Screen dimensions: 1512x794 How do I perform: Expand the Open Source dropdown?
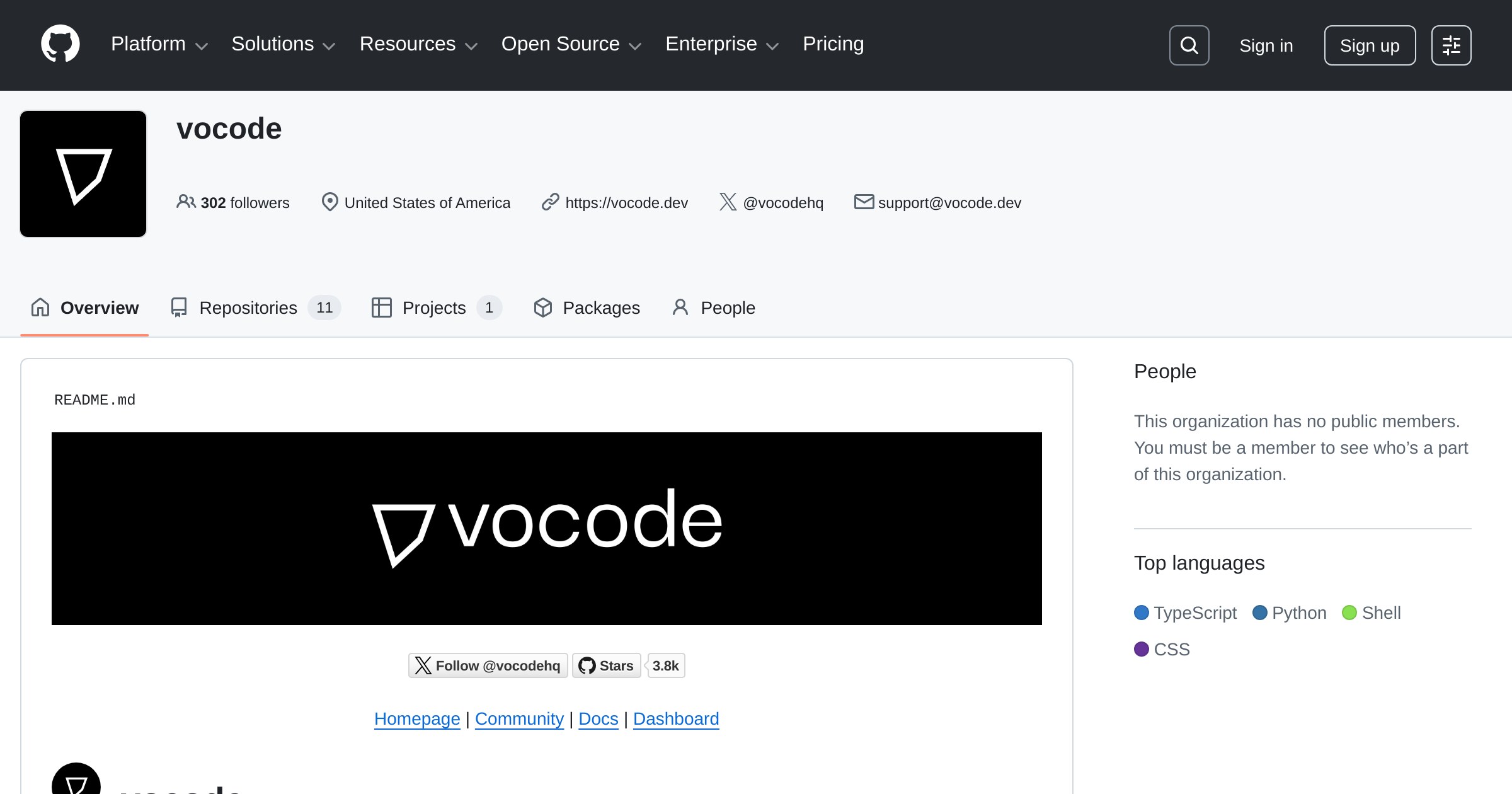pos(571,44)
